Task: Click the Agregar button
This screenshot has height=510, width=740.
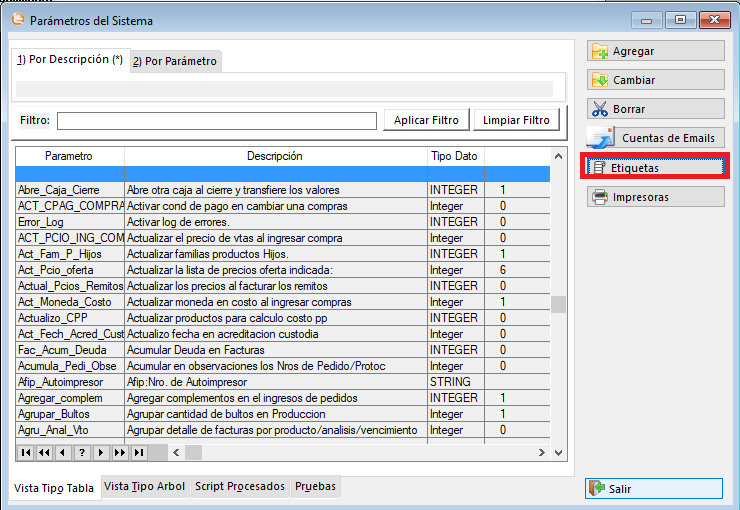Action: coord(655,51)
